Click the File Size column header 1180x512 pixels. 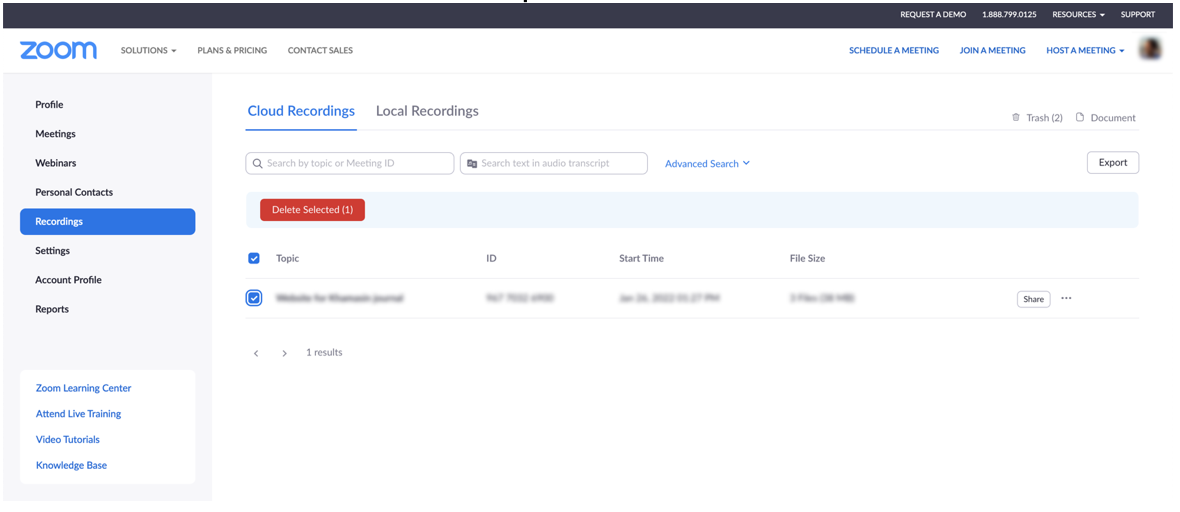pyautogui.click(x=807, y=258)
